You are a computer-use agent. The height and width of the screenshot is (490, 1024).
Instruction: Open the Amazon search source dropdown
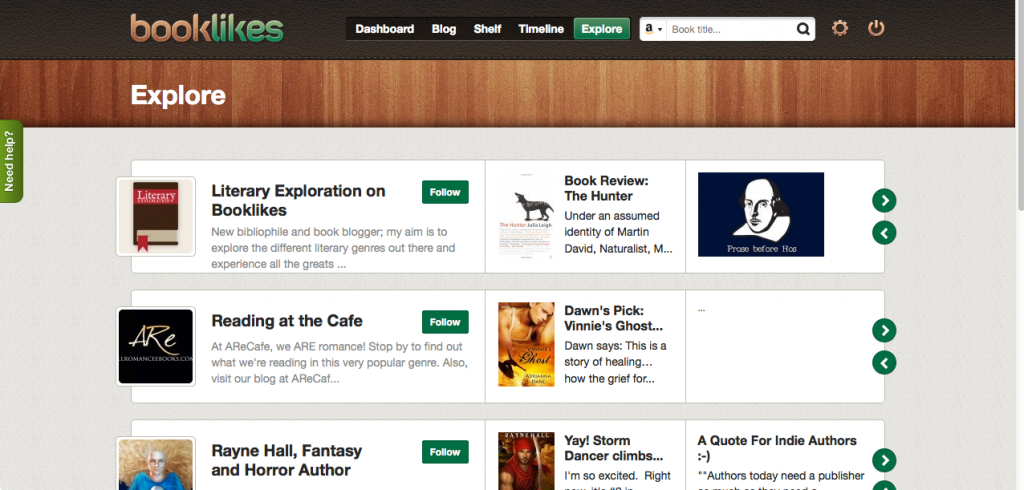(x=654, y=29)
